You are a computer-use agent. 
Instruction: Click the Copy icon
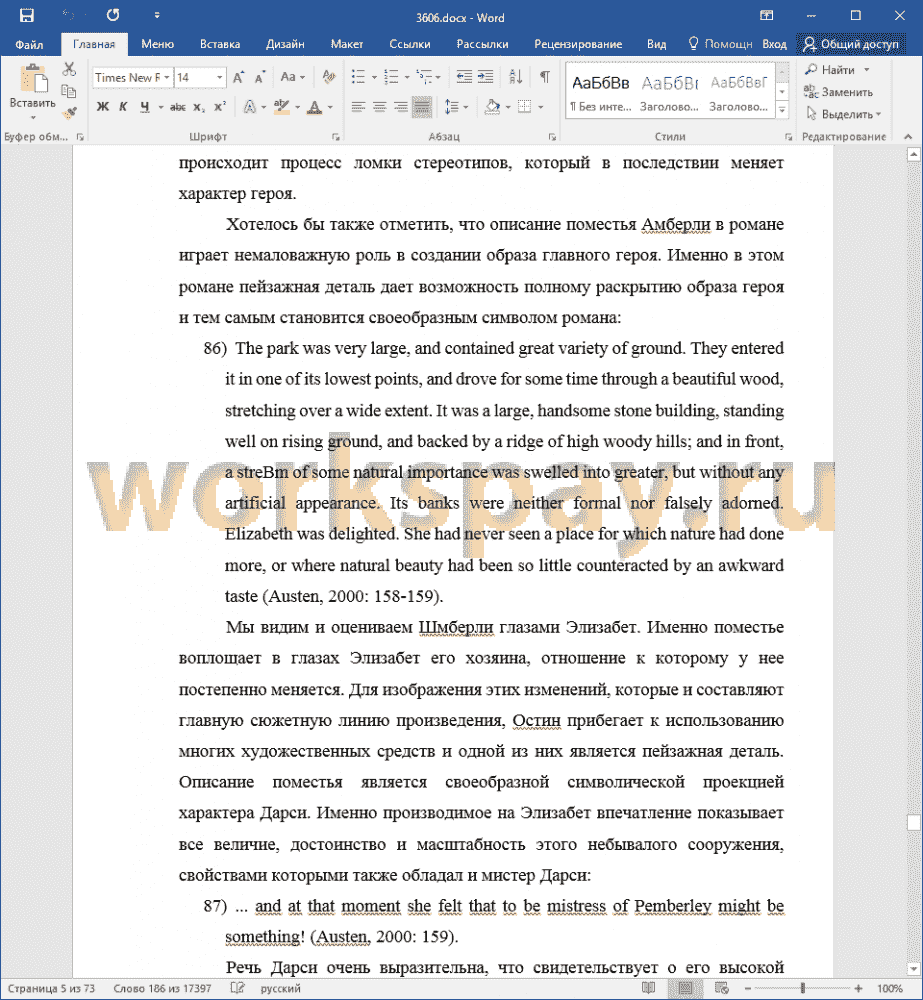click(69, 91)
